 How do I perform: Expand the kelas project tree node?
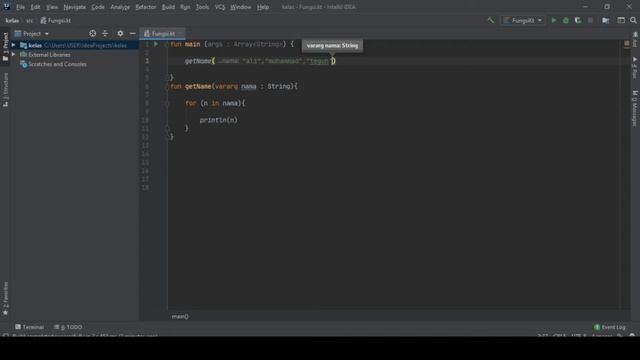pyautogui.click(x=13, y=45)
